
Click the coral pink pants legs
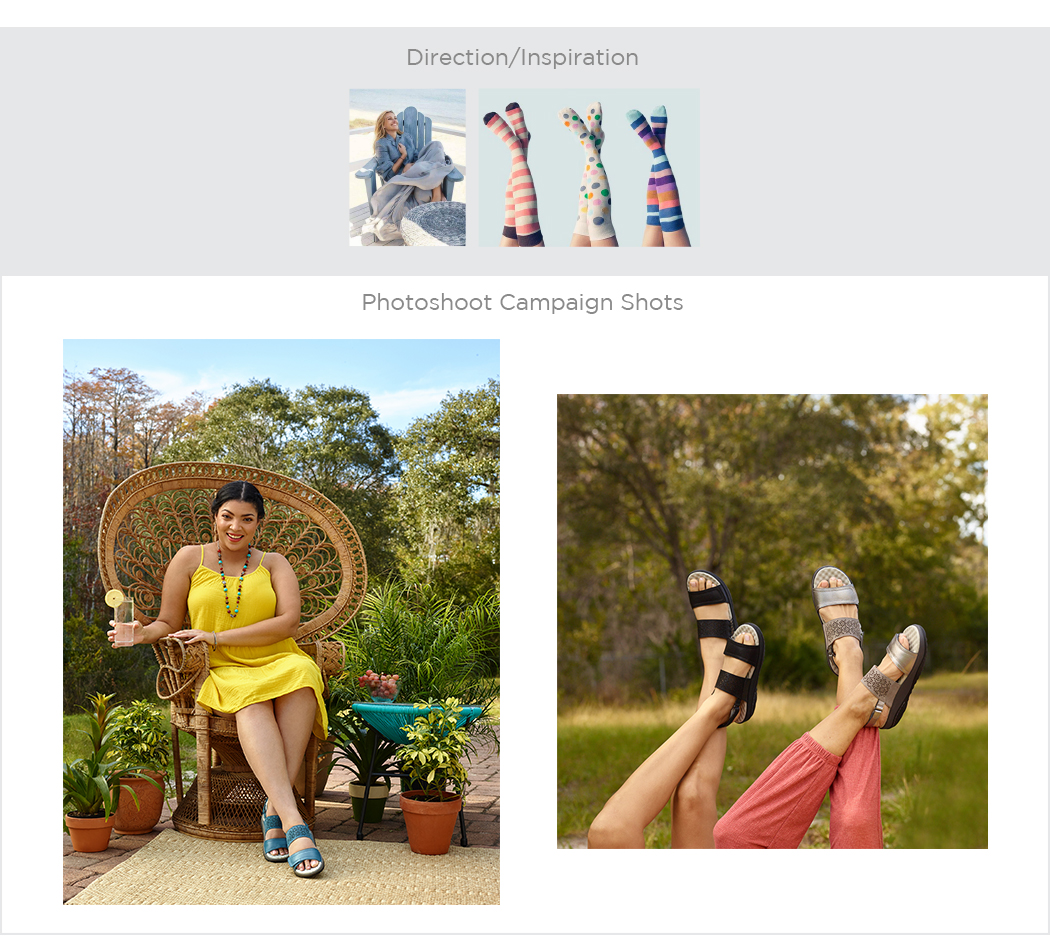(800, 790)
